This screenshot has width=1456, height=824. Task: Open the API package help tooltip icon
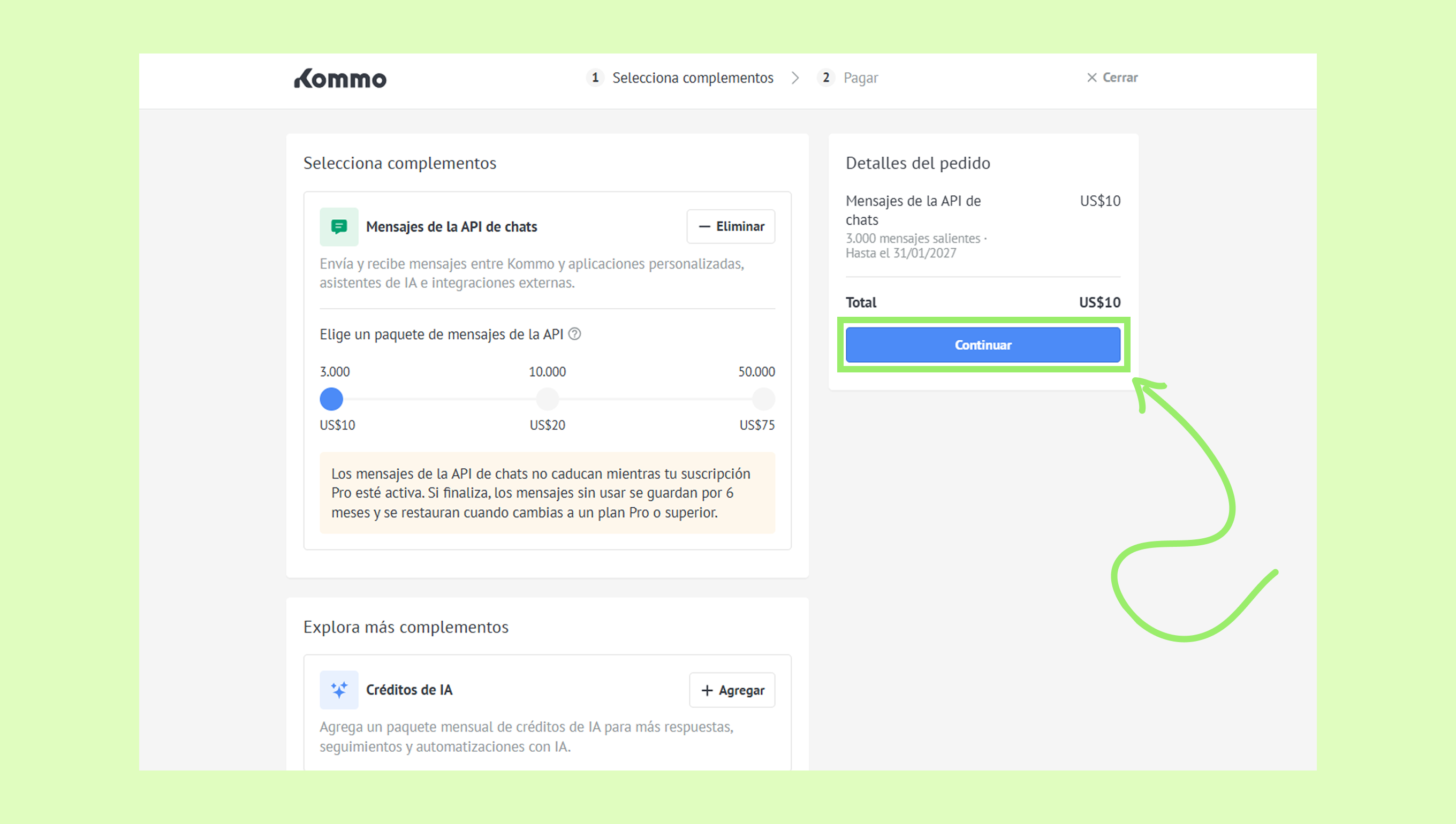[574, 334]
